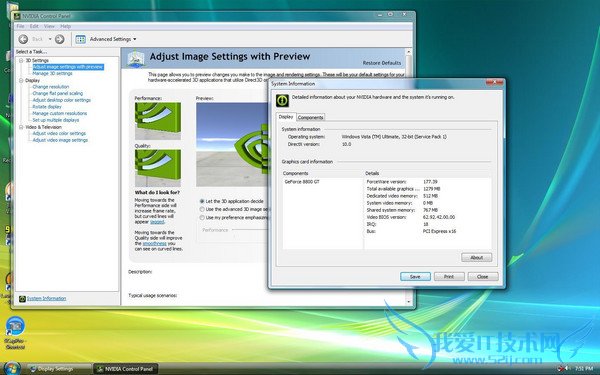Select 'Adjust image settings with preview' tree item
Image resolution: width=600 pixels, height=375 pixels.
[68, 67]
